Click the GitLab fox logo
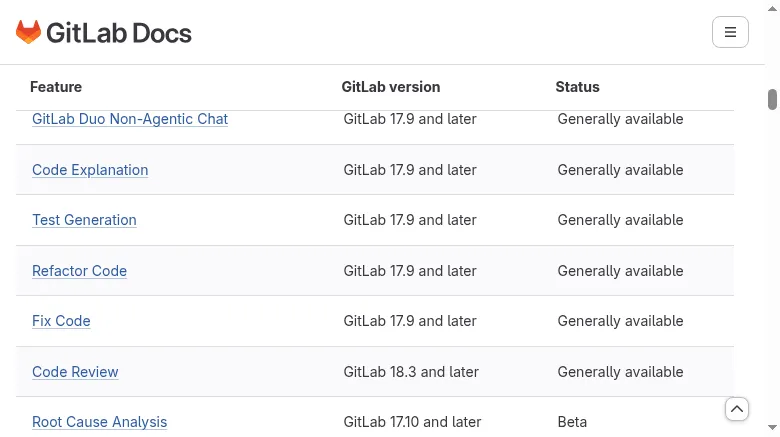The width and height of the screenshot is (780, 437). click(x=28, y=32)
